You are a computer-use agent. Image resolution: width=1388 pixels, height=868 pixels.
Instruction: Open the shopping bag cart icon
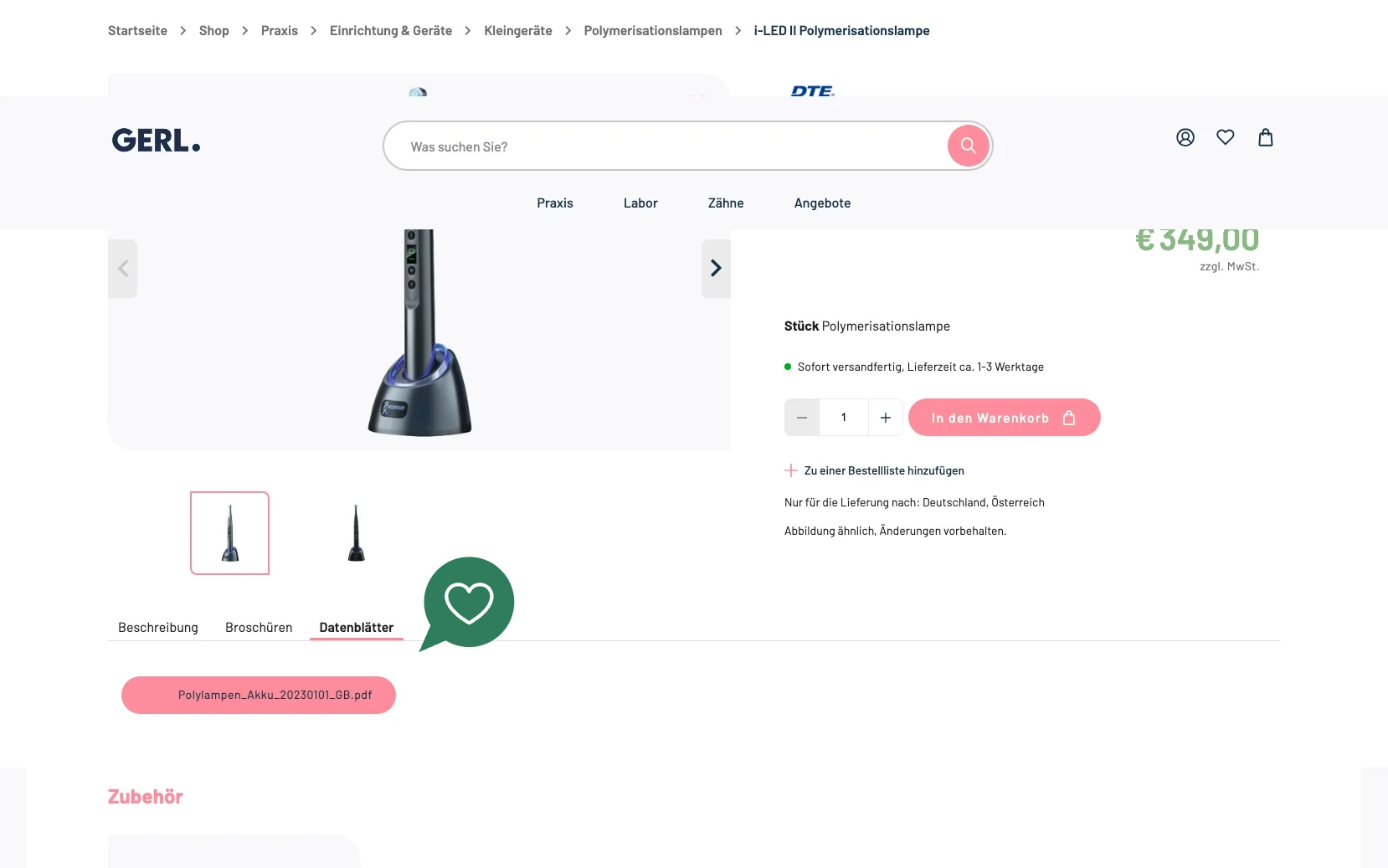click(x=1266, y=137)
